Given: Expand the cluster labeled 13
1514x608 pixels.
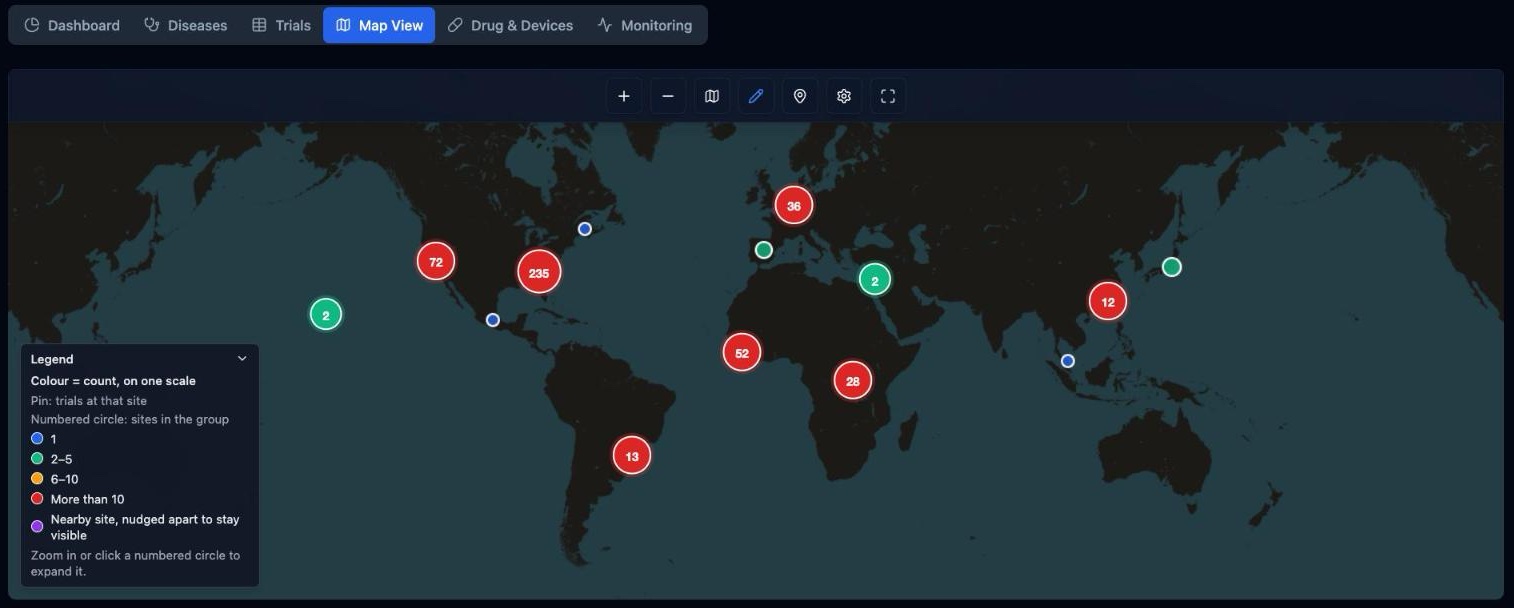Looking at the screenshot, I should pyautogui.click(x=632, y=455).
